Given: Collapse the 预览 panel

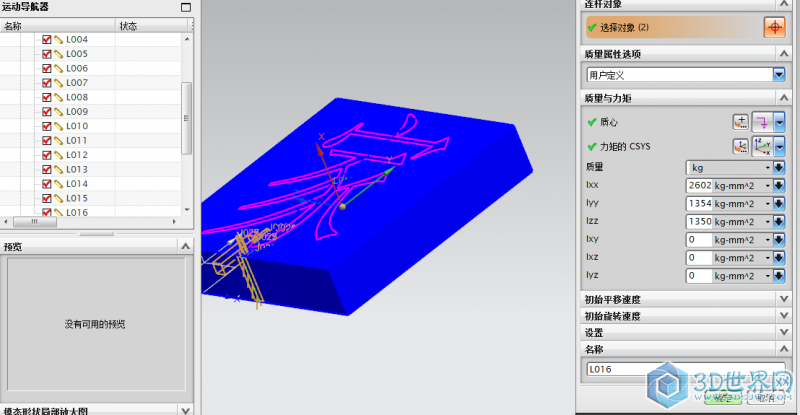Looking at the screenshot, I should pyautogui.click(x=185, y=247).
